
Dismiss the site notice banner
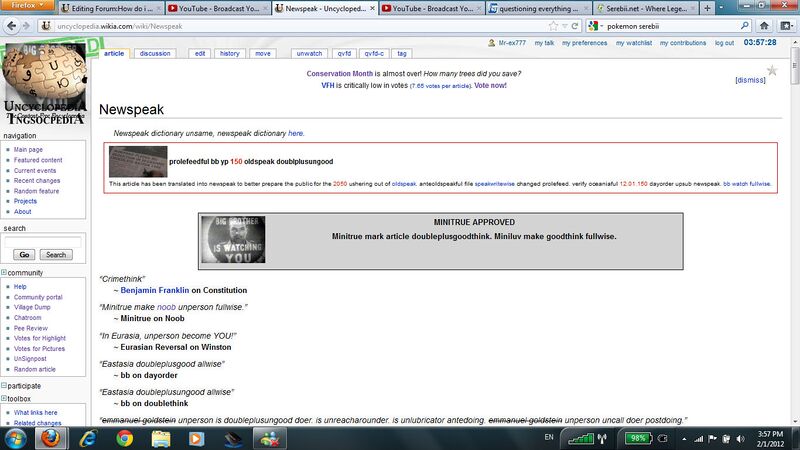(x=750, y=80)
